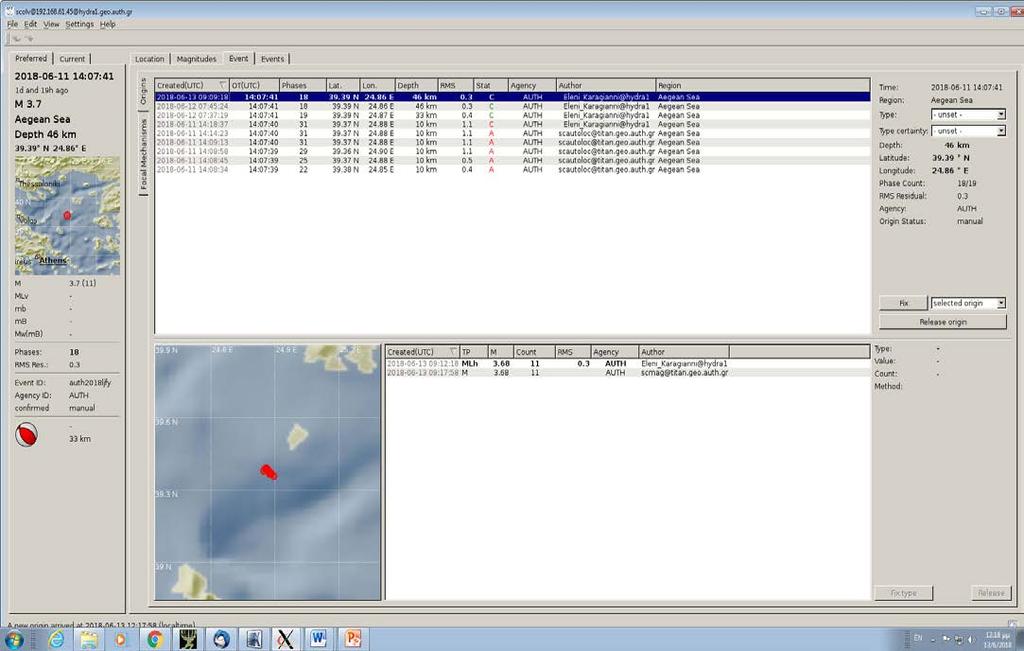Open PowerPoint from the taskbar
This screenshot has height=651, width=1024.
pos(353,639)
